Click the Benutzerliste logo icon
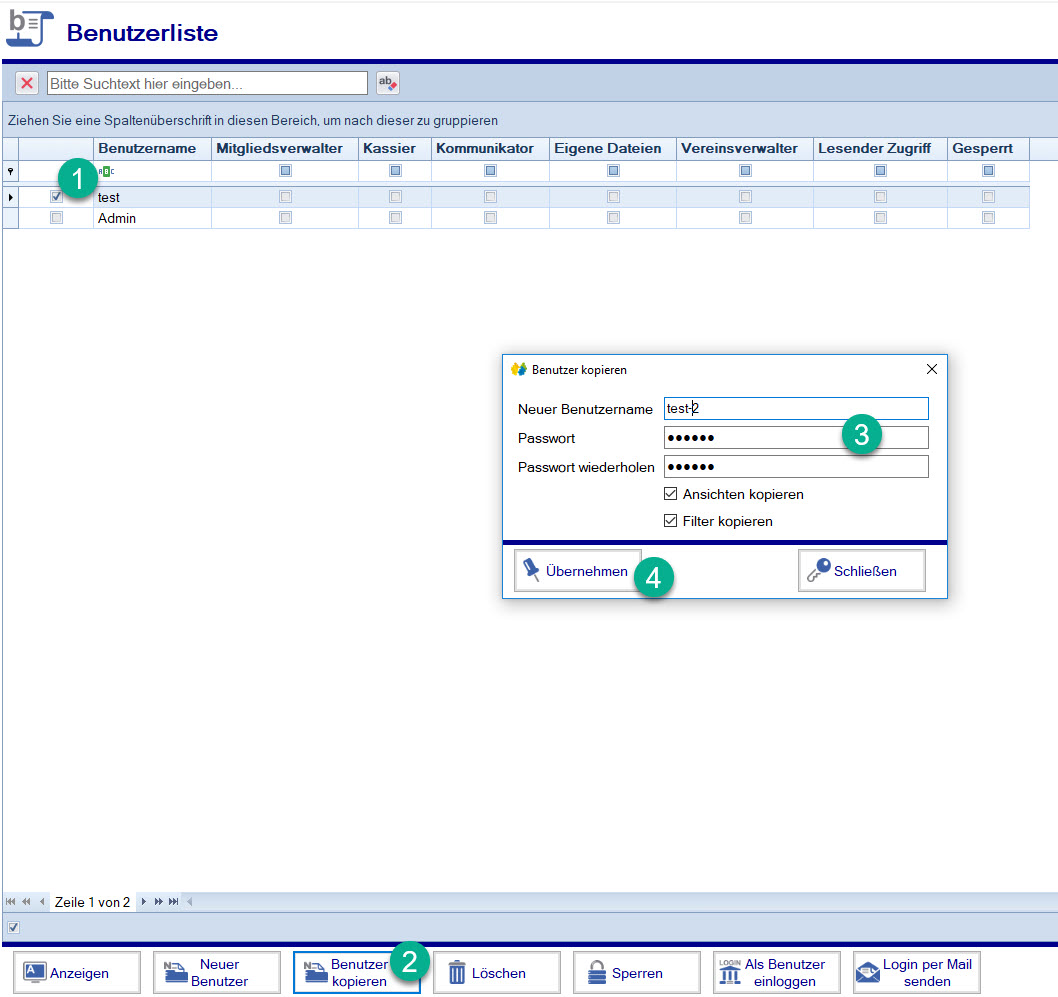Screen dimensions: 1058x997 30,28
